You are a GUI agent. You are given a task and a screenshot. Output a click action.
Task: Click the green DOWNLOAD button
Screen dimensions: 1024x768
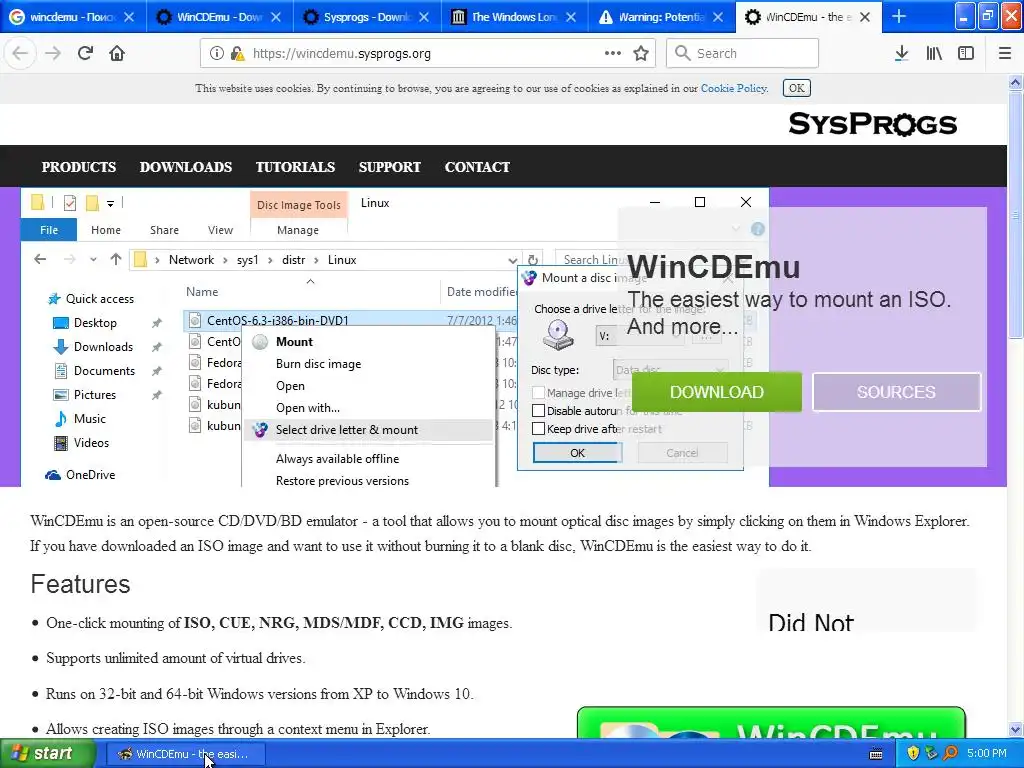pos(717,392)
